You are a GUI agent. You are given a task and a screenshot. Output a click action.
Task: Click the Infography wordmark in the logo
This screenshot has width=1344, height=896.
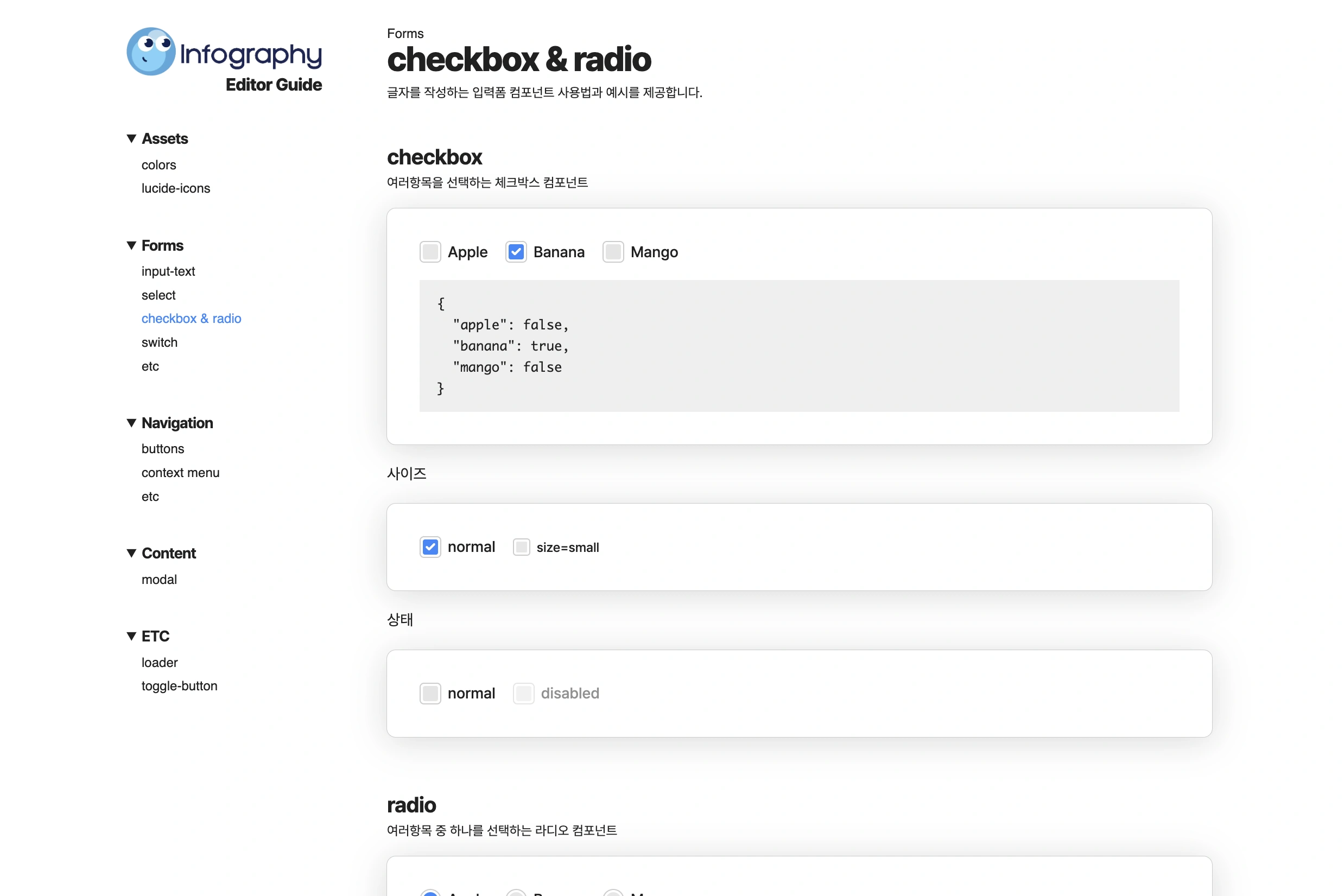pos(251,55)
